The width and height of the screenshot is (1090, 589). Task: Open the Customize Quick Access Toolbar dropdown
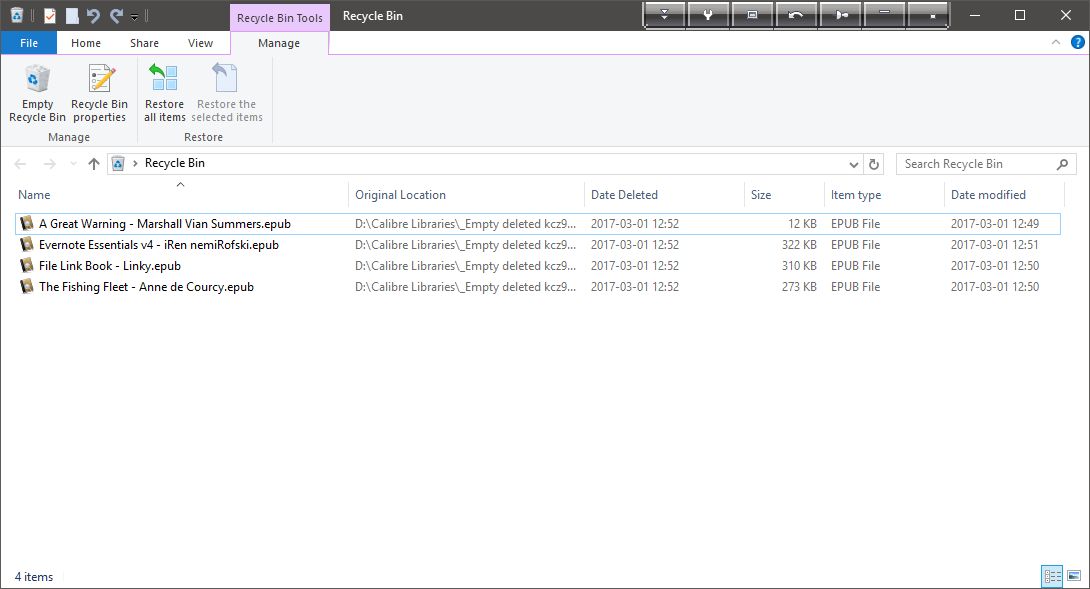tap(134, 17)
